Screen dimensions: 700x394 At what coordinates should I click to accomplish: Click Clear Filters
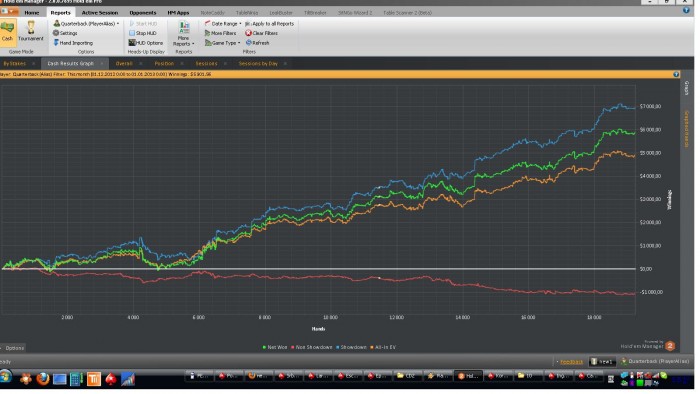(x=262, y=33)
